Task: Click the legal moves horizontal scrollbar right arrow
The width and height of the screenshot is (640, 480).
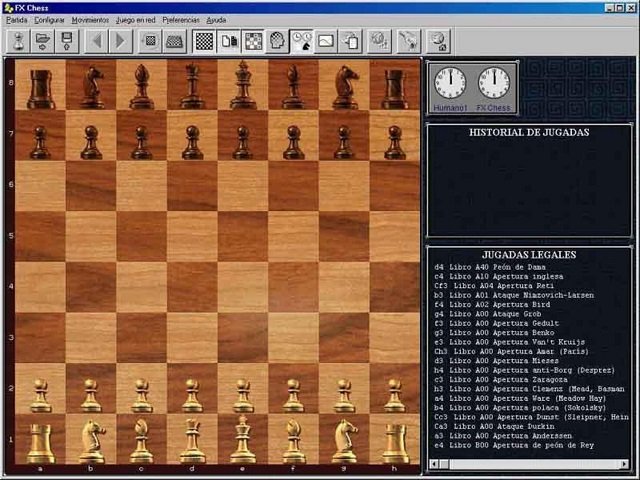Action: coord(624,464)
